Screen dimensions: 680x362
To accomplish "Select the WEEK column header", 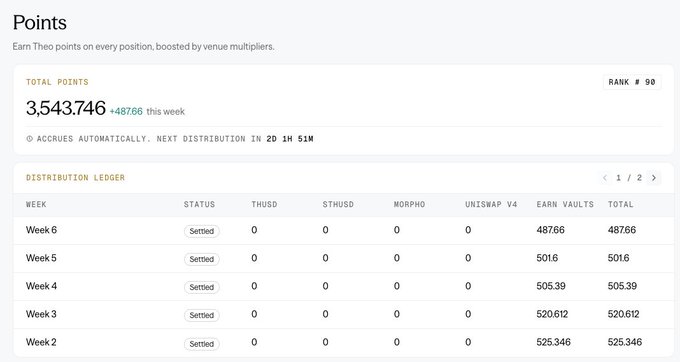I will [x=36, y=204].
